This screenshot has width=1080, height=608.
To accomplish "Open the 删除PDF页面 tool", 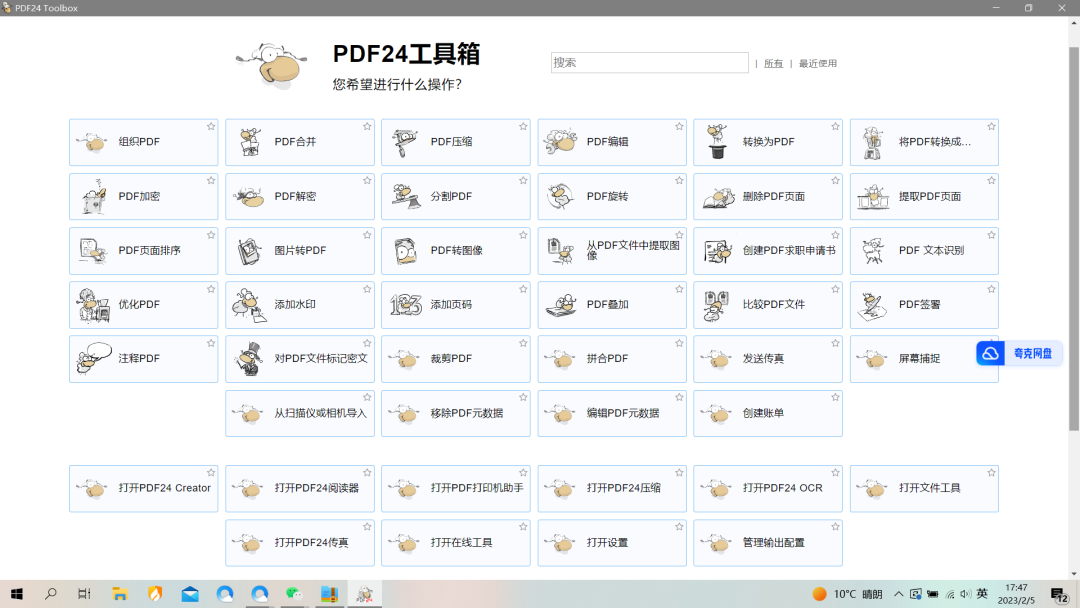I will pyautogui.click(x=768, y=196).
